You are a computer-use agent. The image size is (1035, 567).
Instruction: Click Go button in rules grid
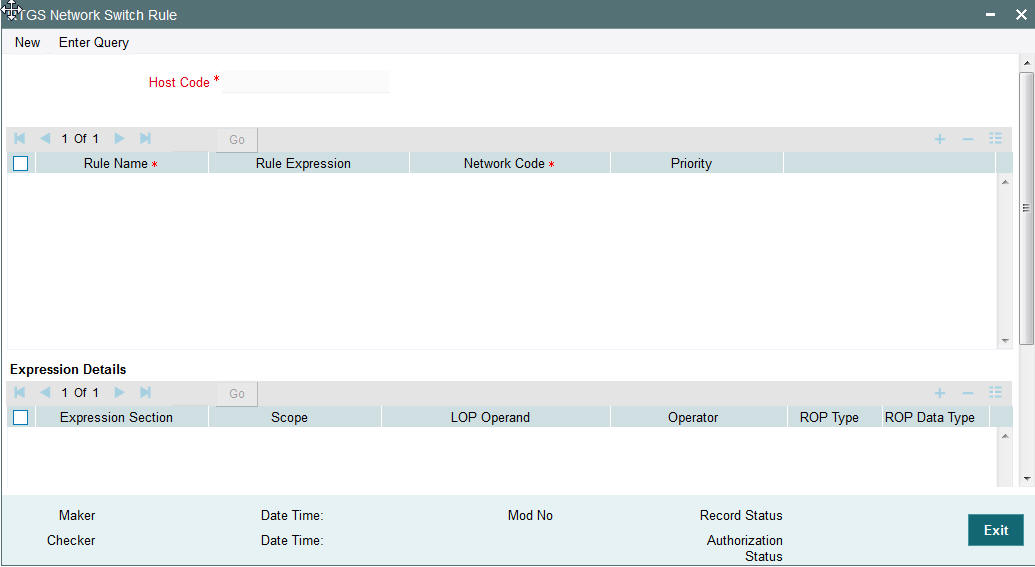point(237,139)
